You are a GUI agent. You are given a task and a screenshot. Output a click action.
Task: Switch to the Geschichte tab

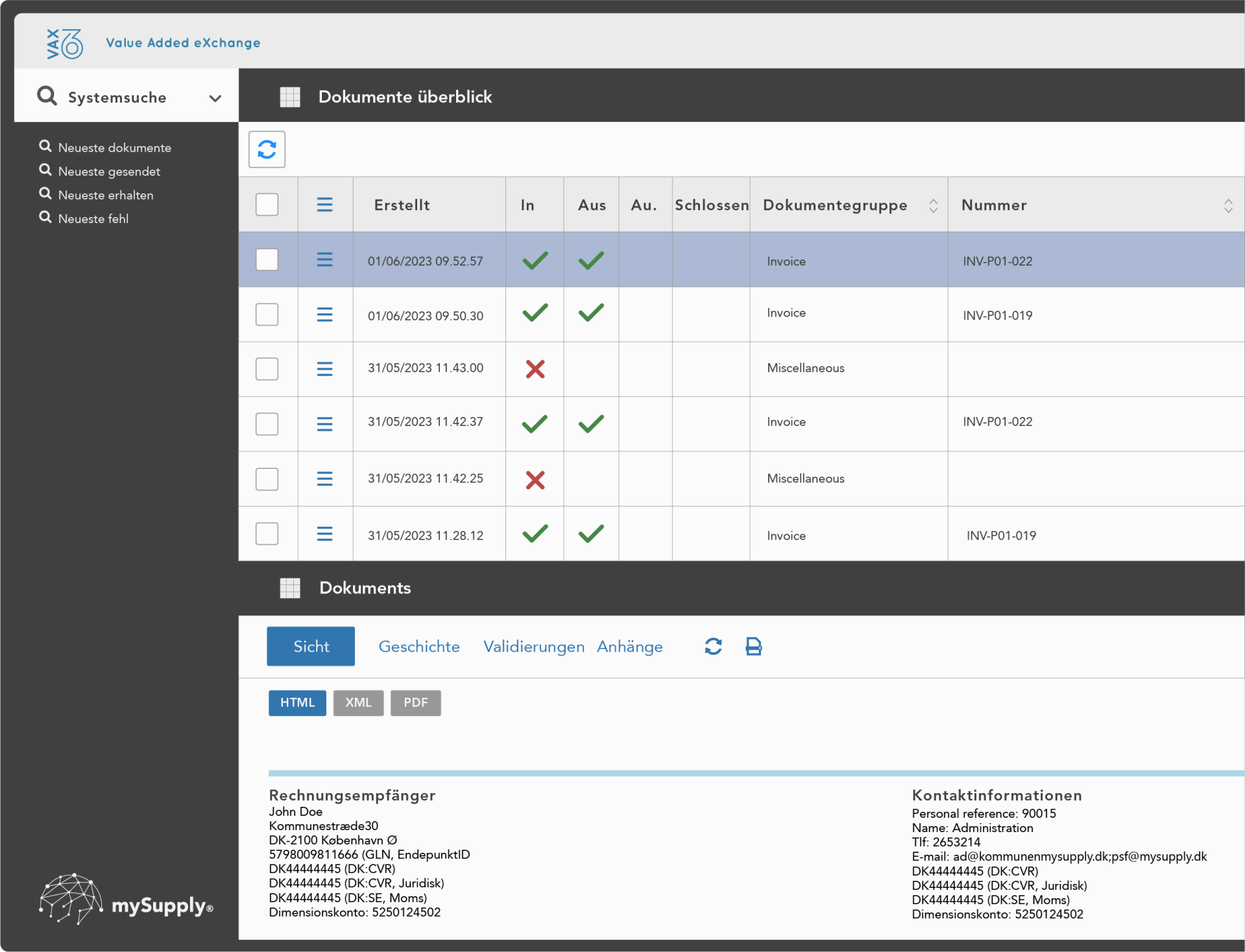pyautogui.click(x=419, y=647)
